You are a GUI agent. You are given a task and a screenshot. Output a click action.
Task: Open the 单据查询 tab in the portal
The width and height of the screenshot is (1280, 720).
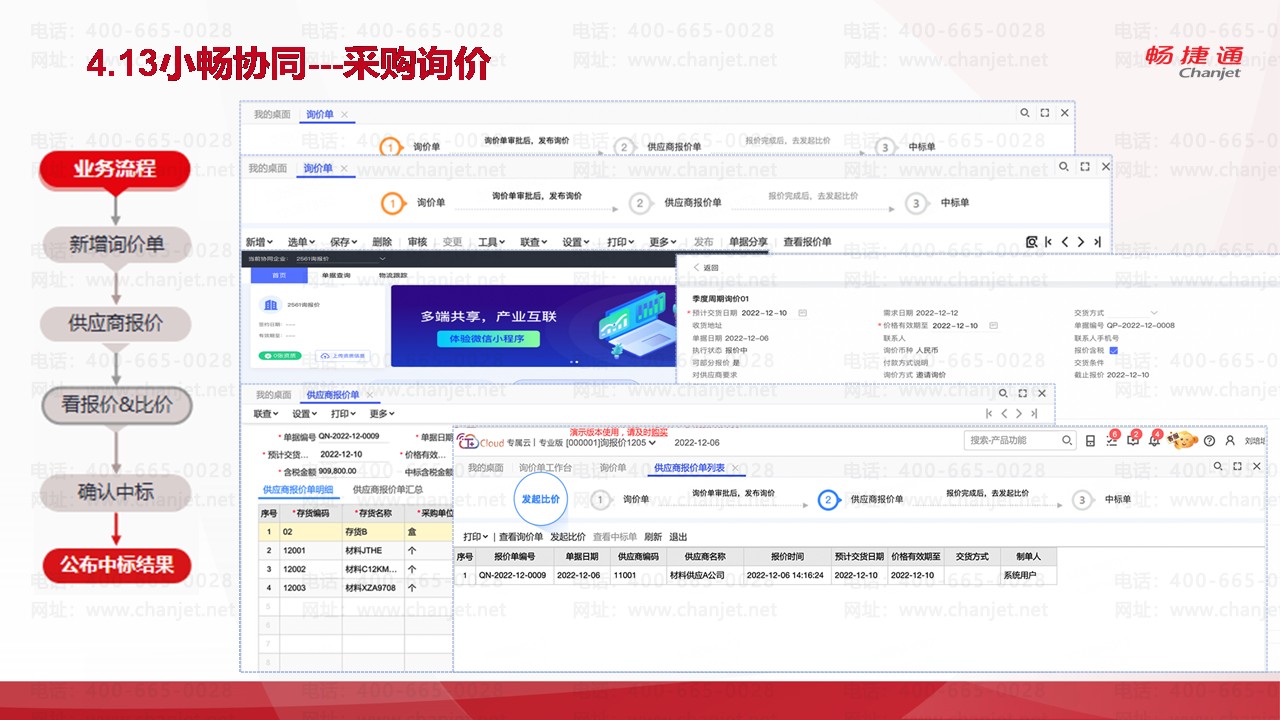coord(335,275)
